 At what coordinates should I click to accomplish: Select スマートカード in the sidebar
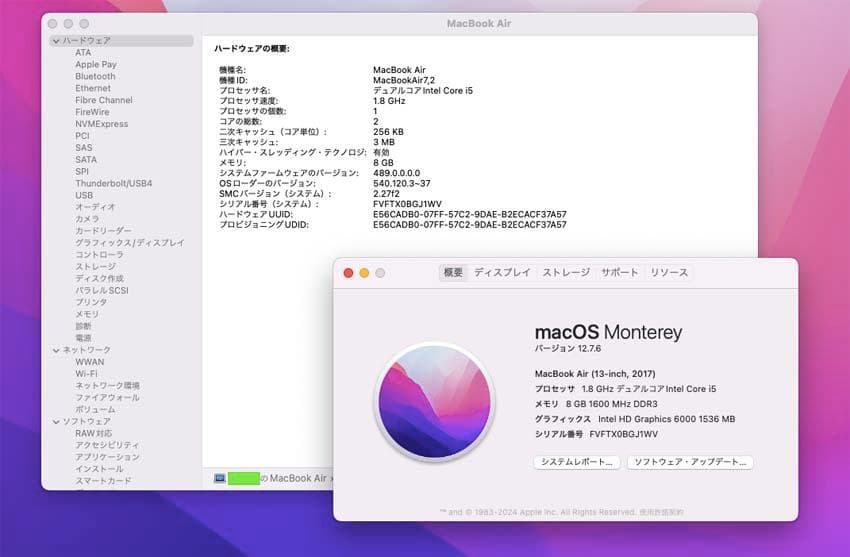click(x=103, y=481)
